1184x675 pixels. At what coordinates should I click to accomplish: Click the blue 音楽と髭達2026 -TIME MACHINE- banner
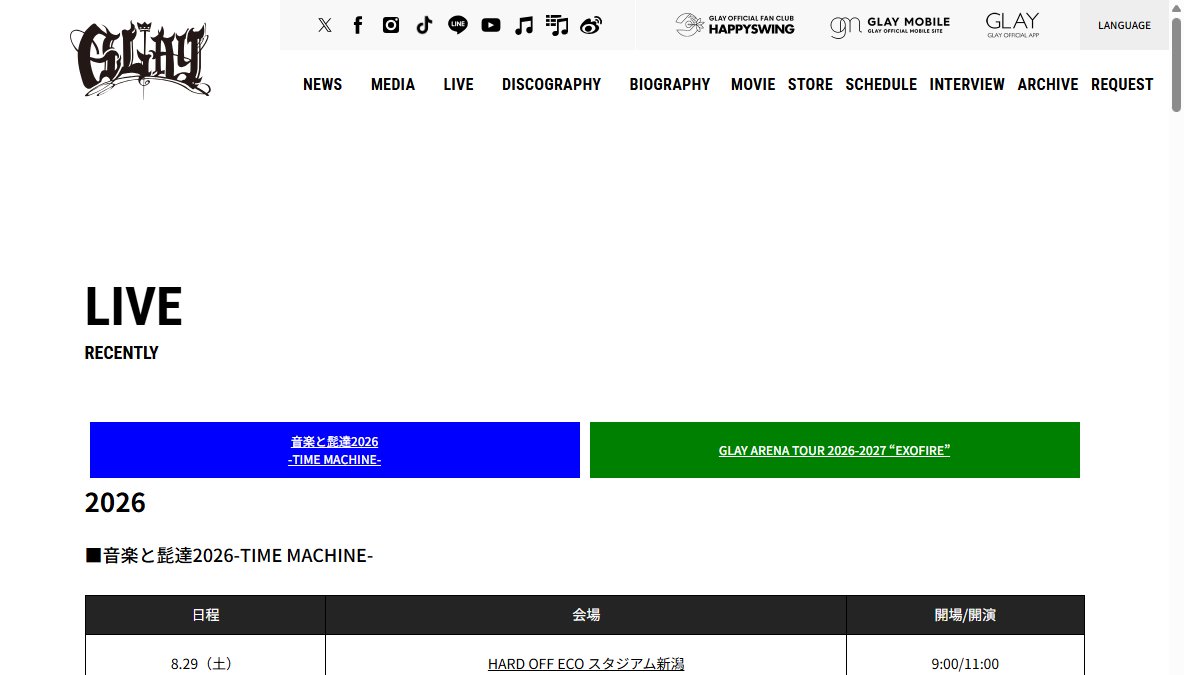coord(335,450)
